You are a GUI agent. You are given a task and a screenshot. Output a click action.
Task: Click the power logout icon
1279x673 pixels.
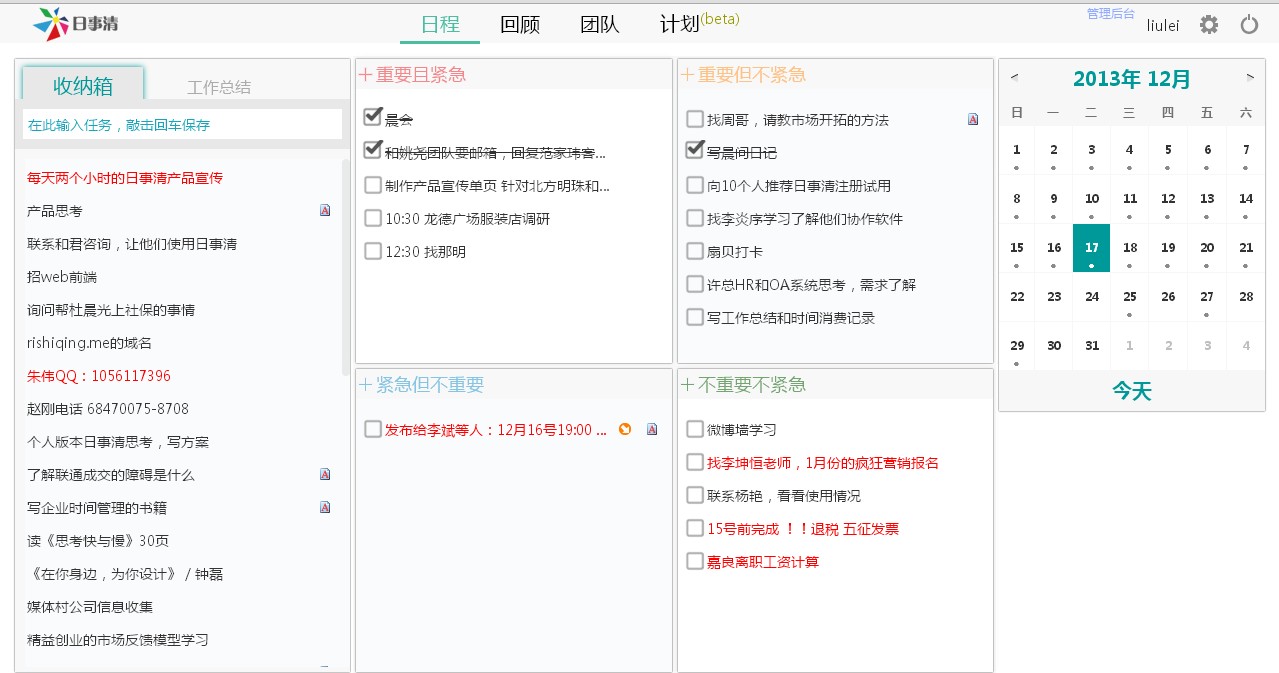coord(1249,25)
